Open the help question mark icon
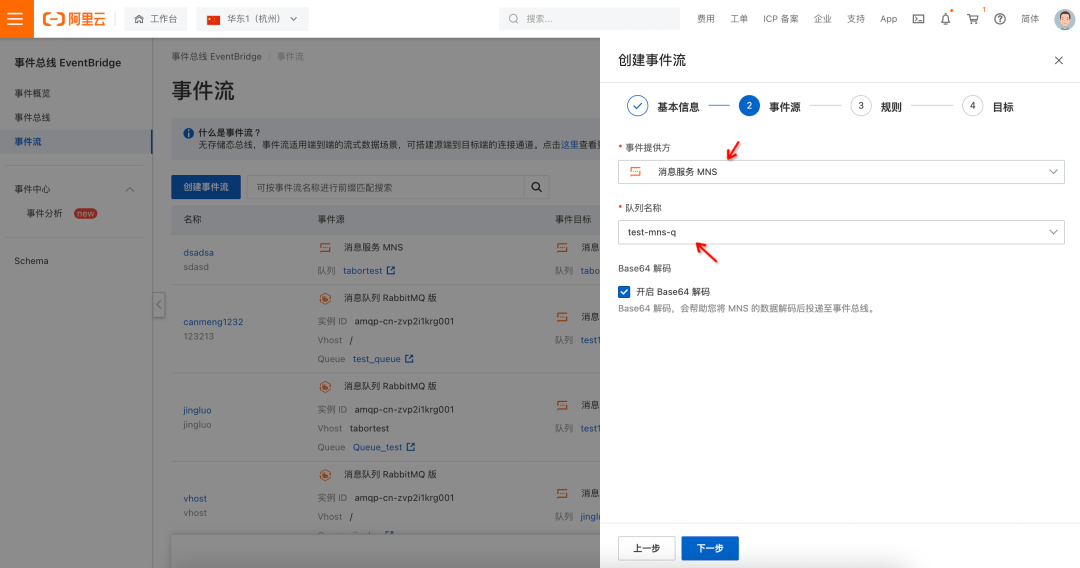Image resolution: width=1080 pixels, height=568 pixels. (999, 19)
